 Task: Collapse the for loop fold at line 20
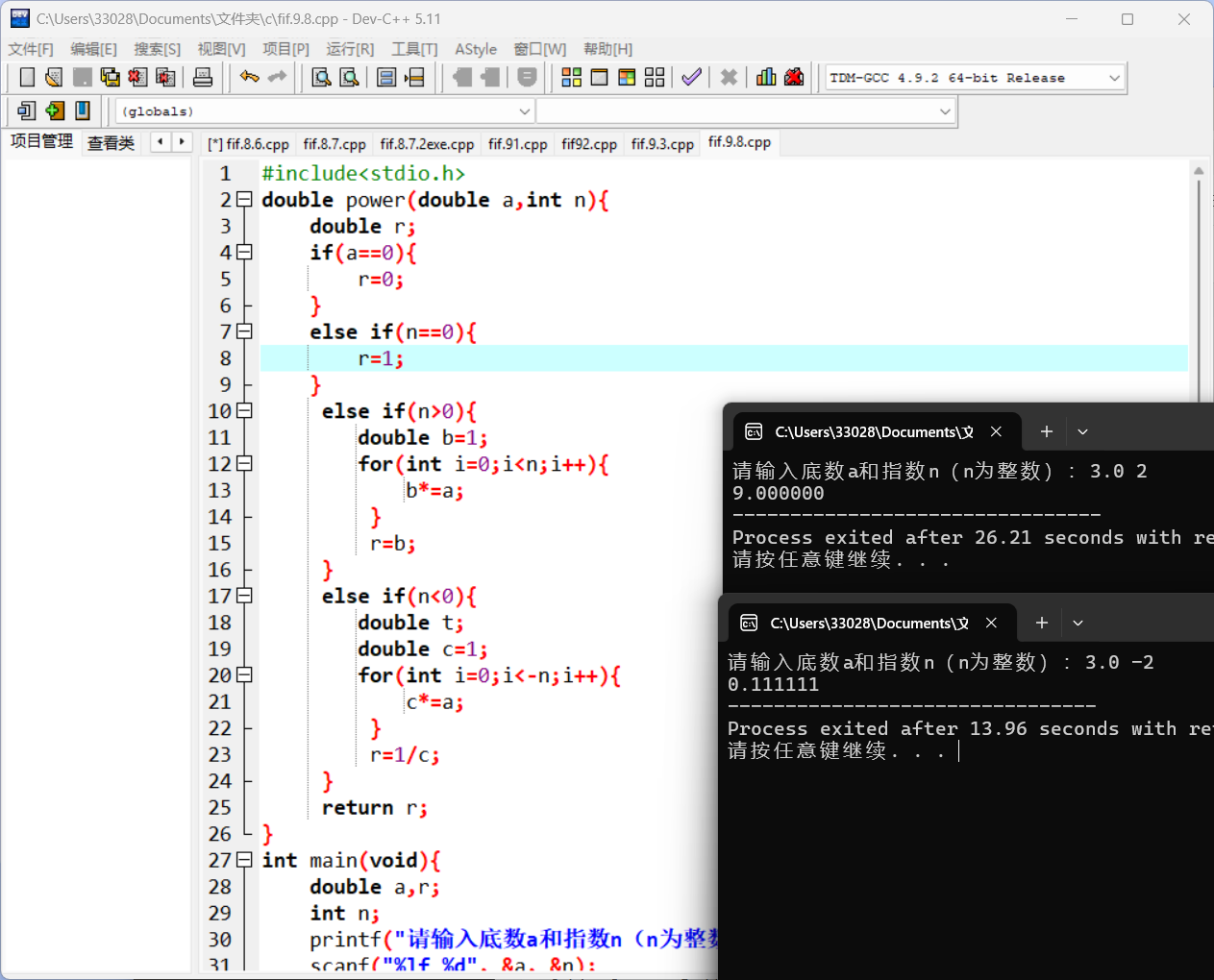pos(244,675)
